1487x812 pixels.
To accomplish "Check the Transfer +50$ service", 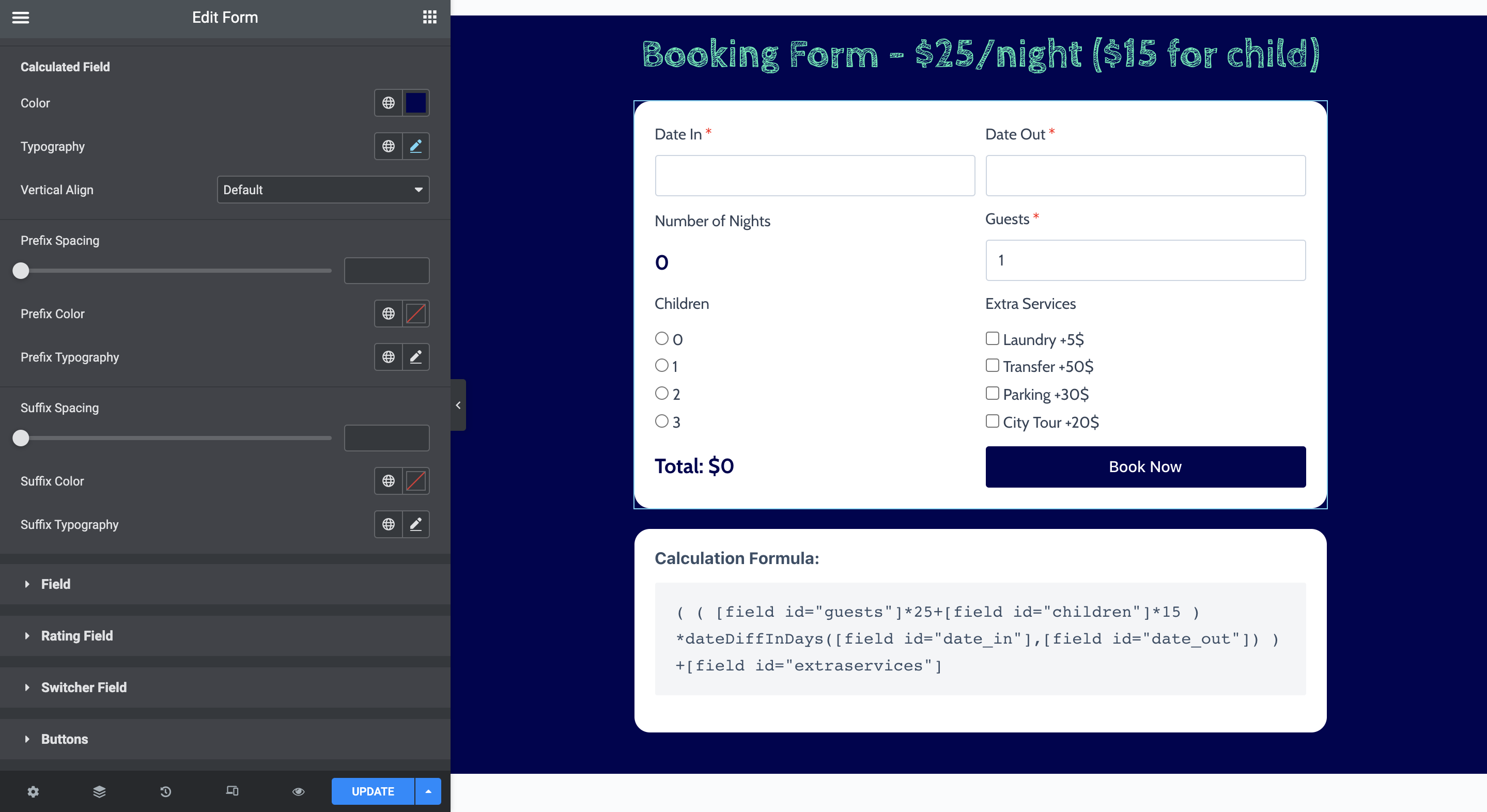I will 993,365.
